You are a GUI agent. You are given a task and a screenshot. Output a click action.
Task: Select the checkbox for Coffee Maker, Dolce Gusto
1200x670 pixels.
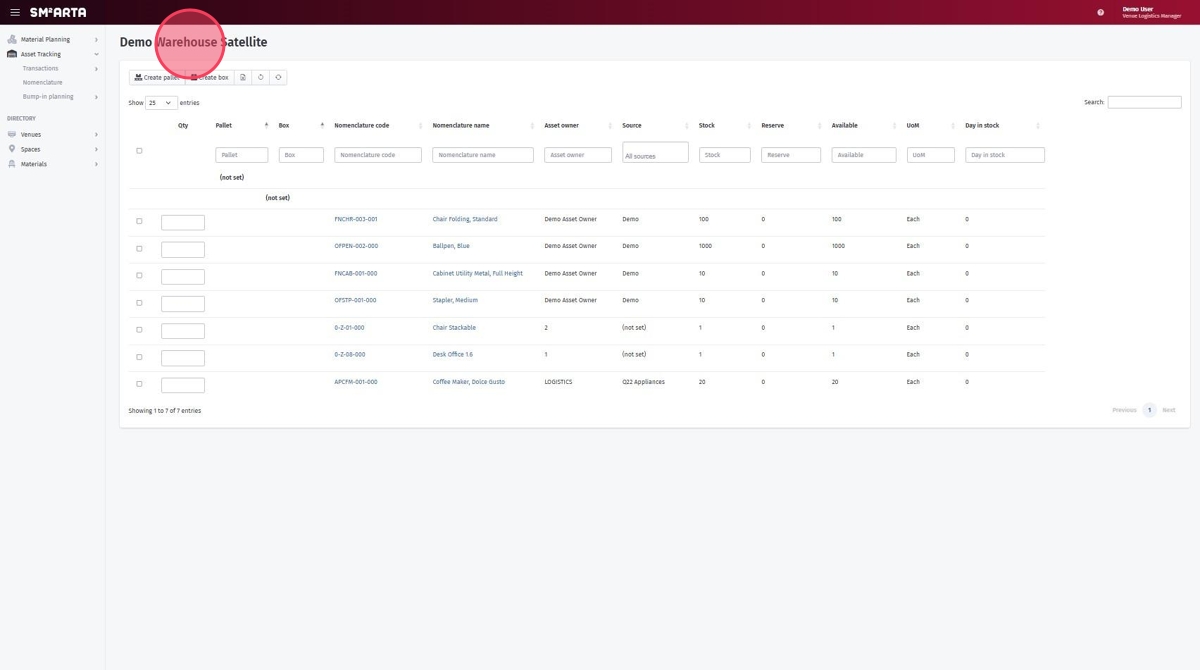(x=139, y=382)
